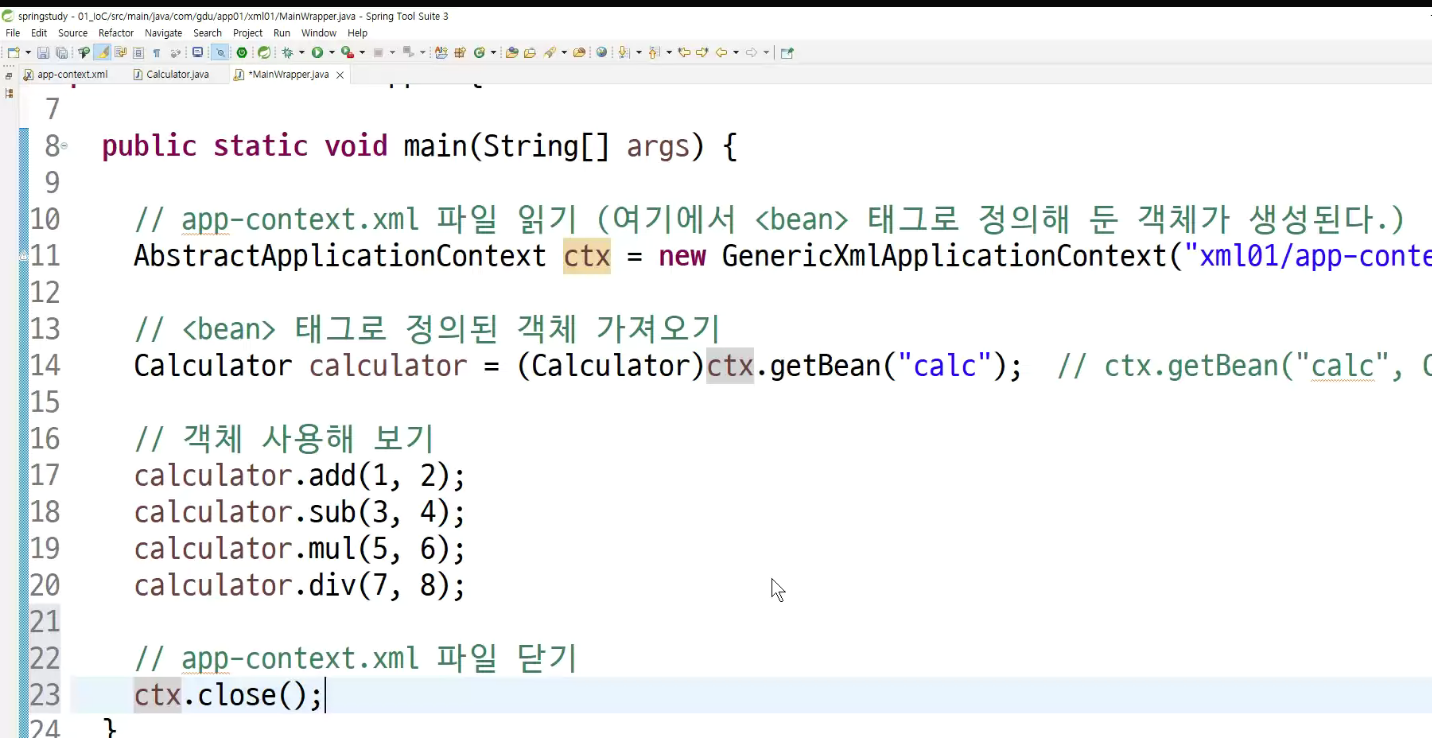This screenshot has height=738, width=1432.
Task: Open the New wizard dropdown arrow
Action: click(27, 53)
